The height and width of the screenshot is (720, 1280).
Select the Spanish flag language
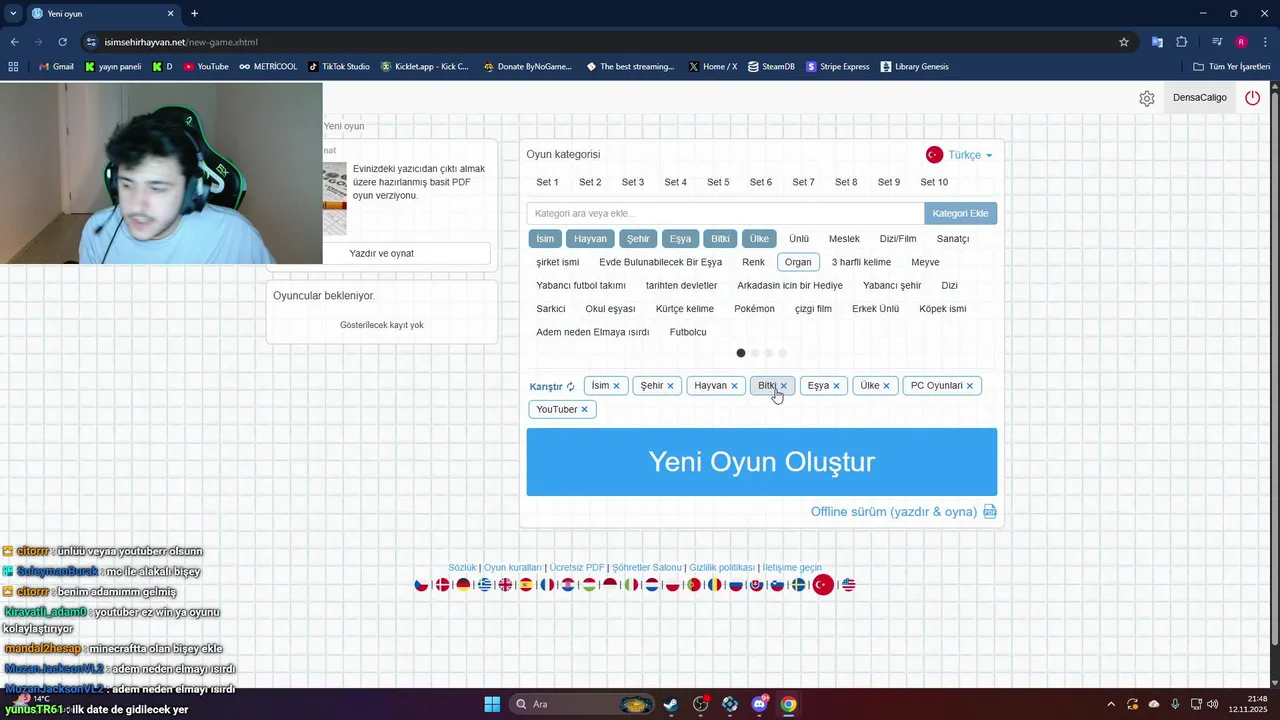tap(526, 585)
